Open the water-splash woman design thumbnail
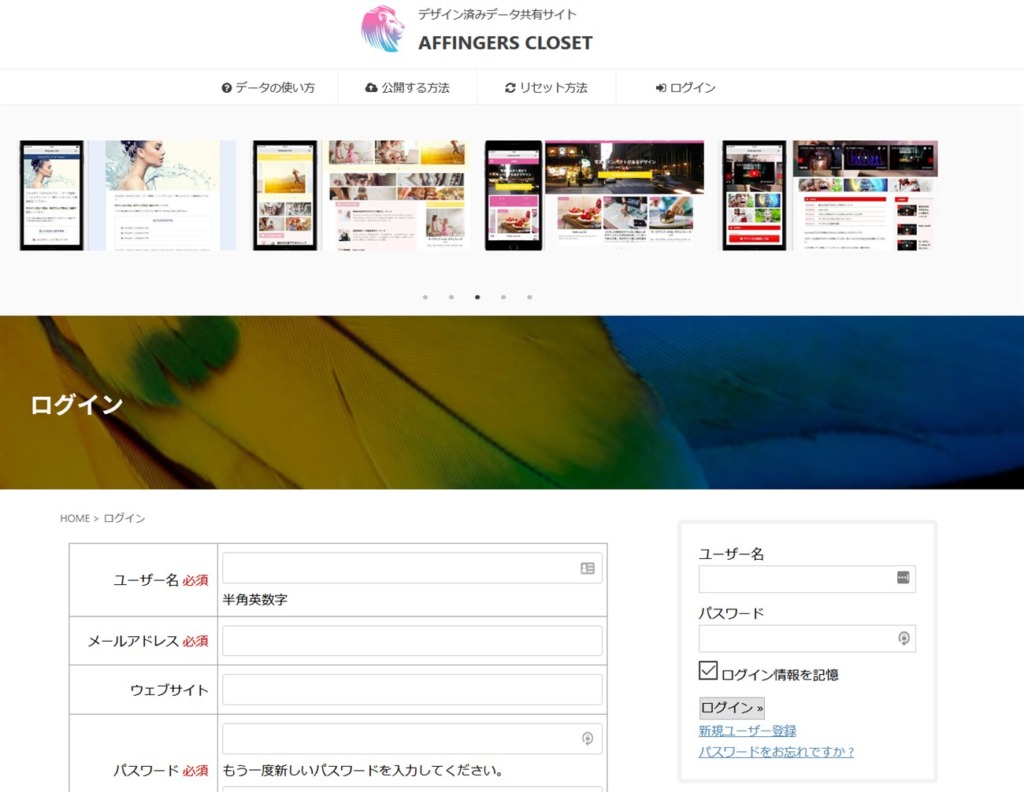 pyautogui.click(x=128, y=195)
